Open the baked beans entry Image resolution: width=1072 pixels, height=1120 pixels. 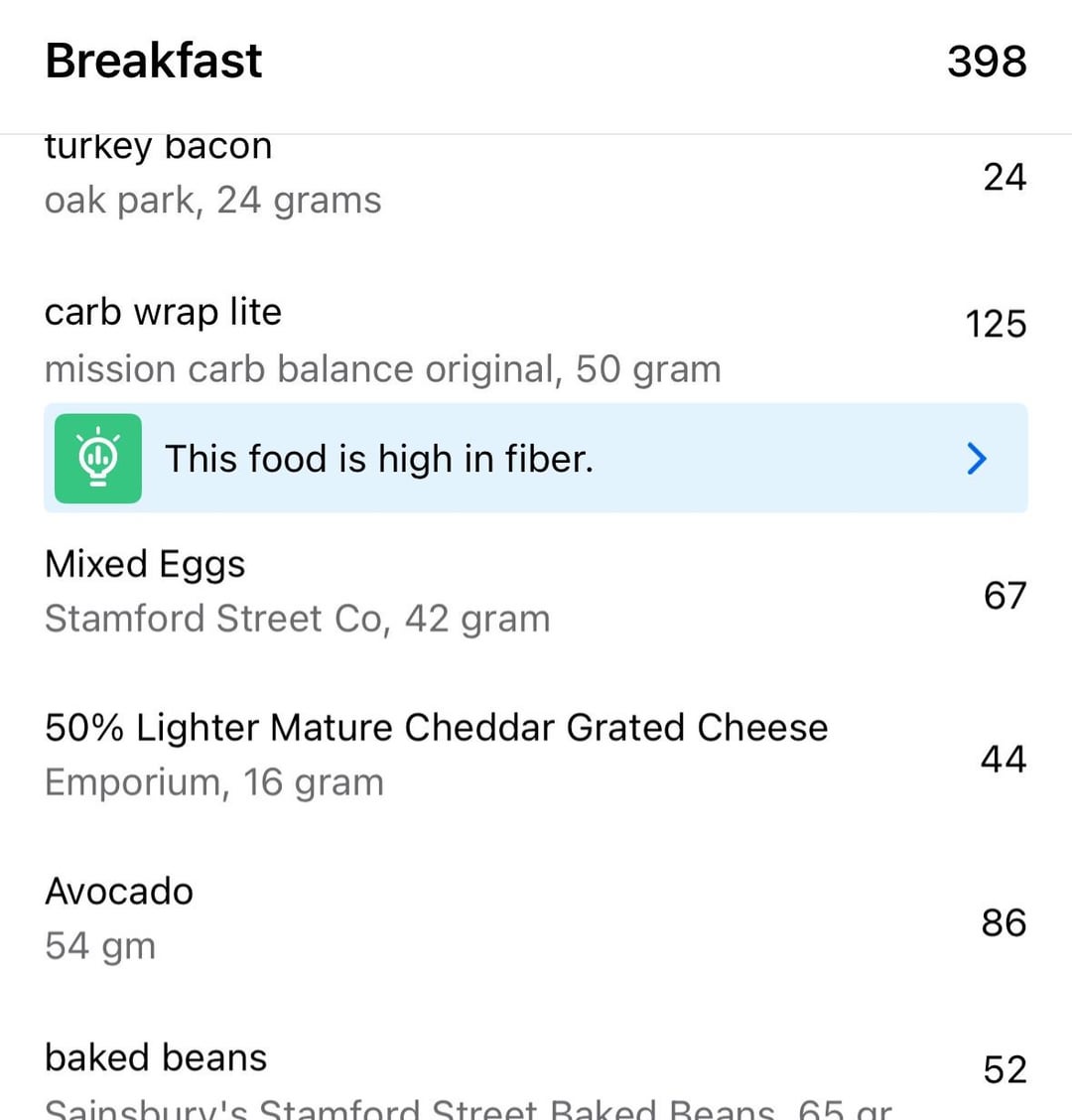[x=156, y=1057]
